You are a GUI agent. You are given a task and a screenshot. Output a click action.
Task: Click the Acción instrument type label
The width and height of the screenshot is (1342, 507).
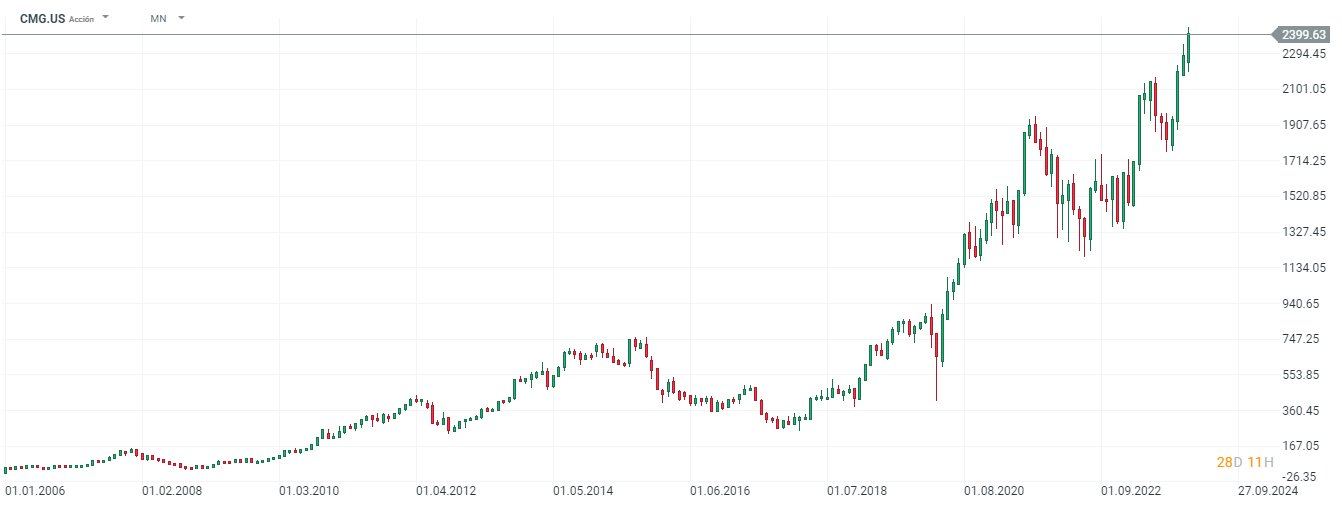tap(82, 19)
